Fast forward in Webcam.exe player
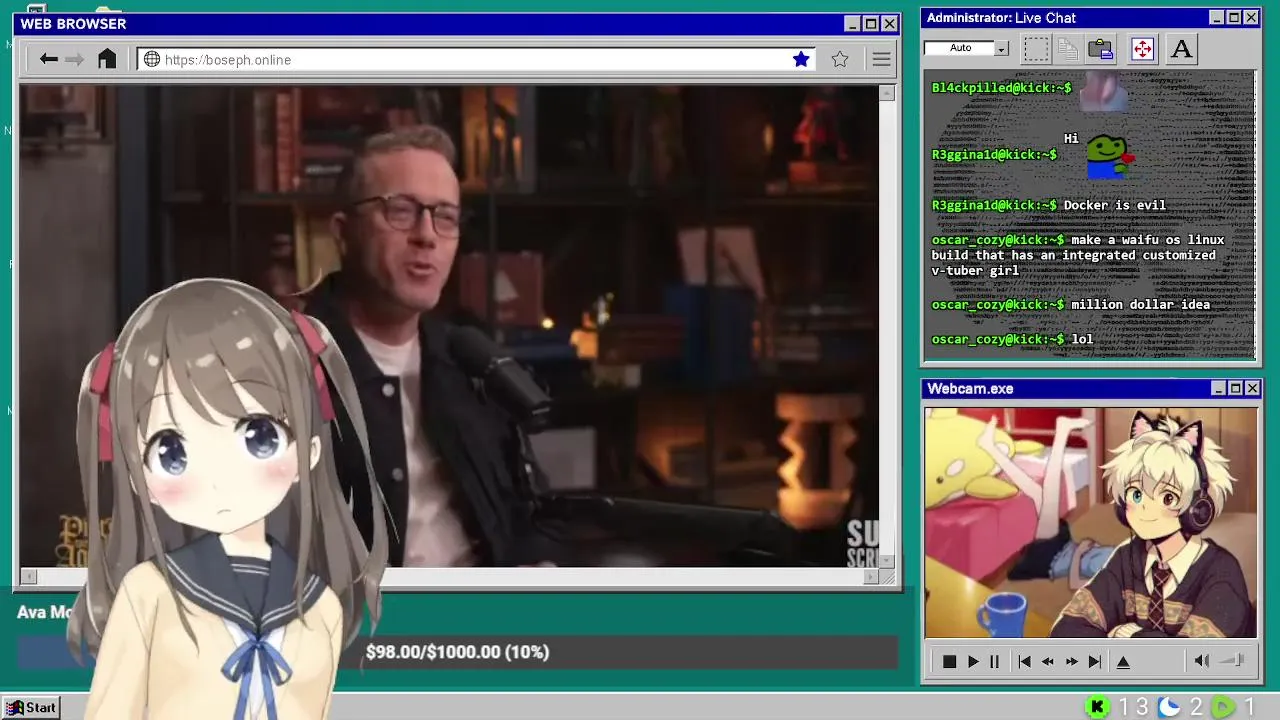 [x=1072, y=661]
